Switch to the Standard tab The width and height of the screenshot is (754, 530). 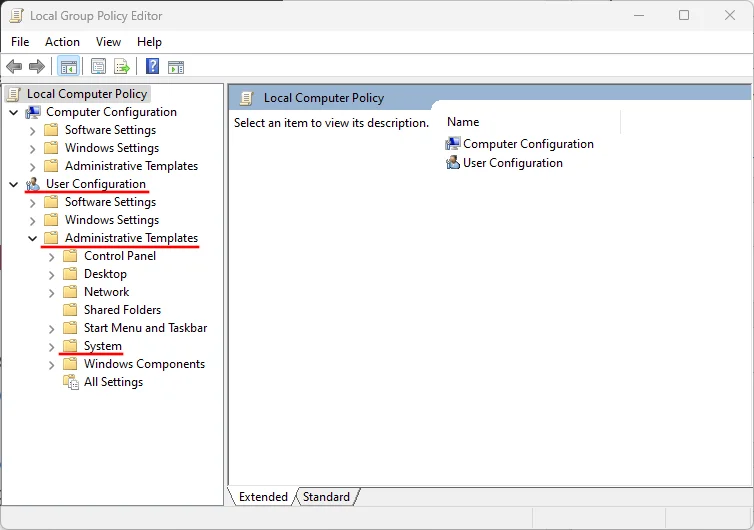tap(326, 497)
